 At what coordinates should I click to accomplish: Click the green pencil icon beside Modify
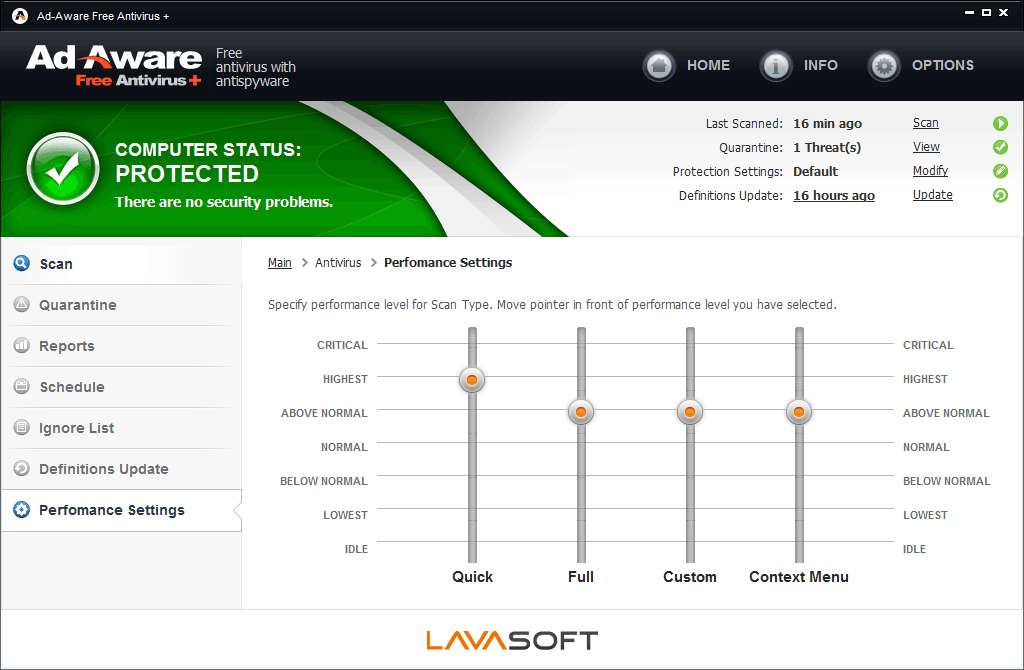point(1000,171)
